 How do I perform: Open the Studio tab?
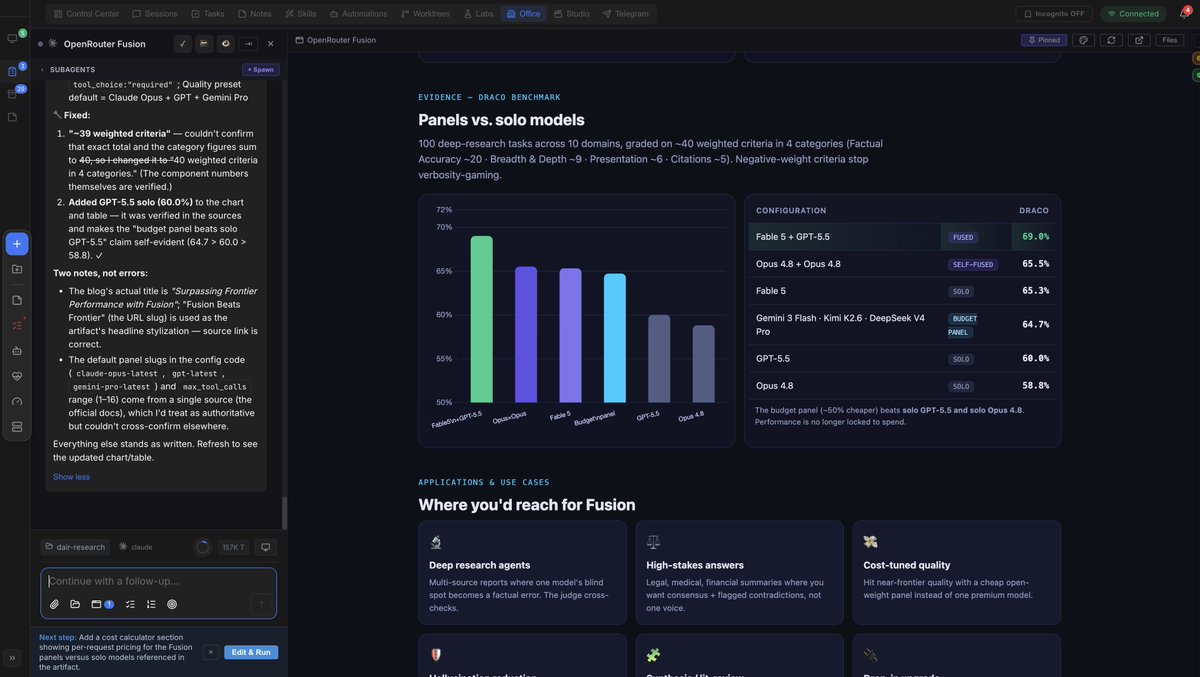[571, 14]
